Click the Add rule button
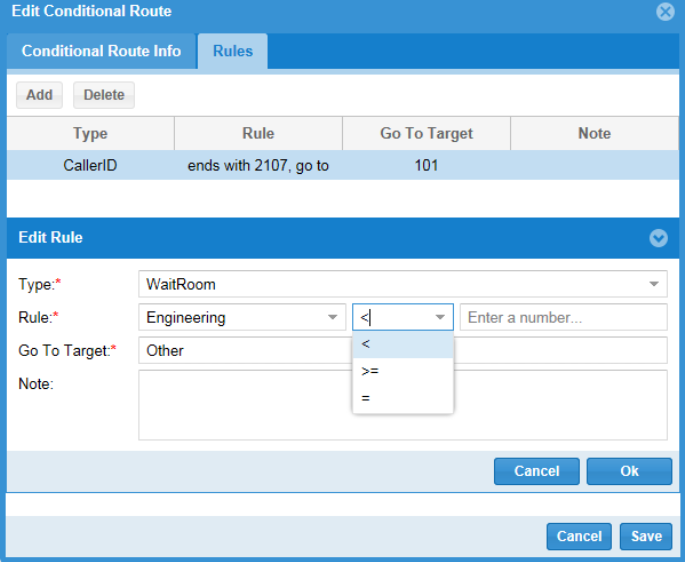The height and width of the screenshot is (563, 685). (39, 95)
